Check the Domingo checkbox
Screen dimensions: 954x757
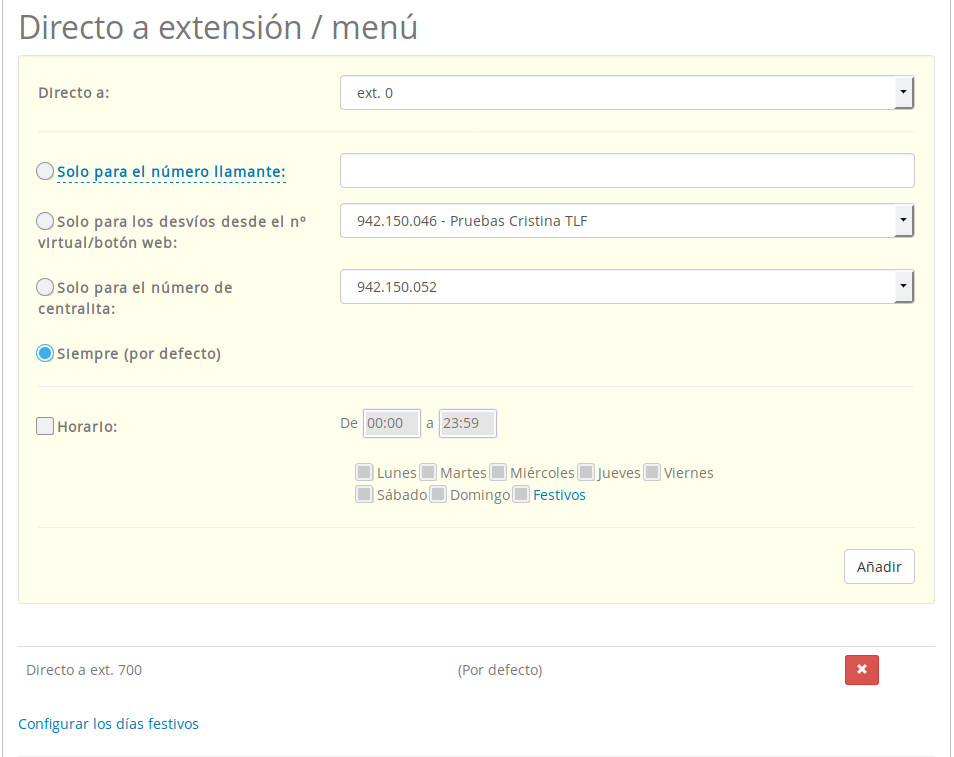point(438,494)
